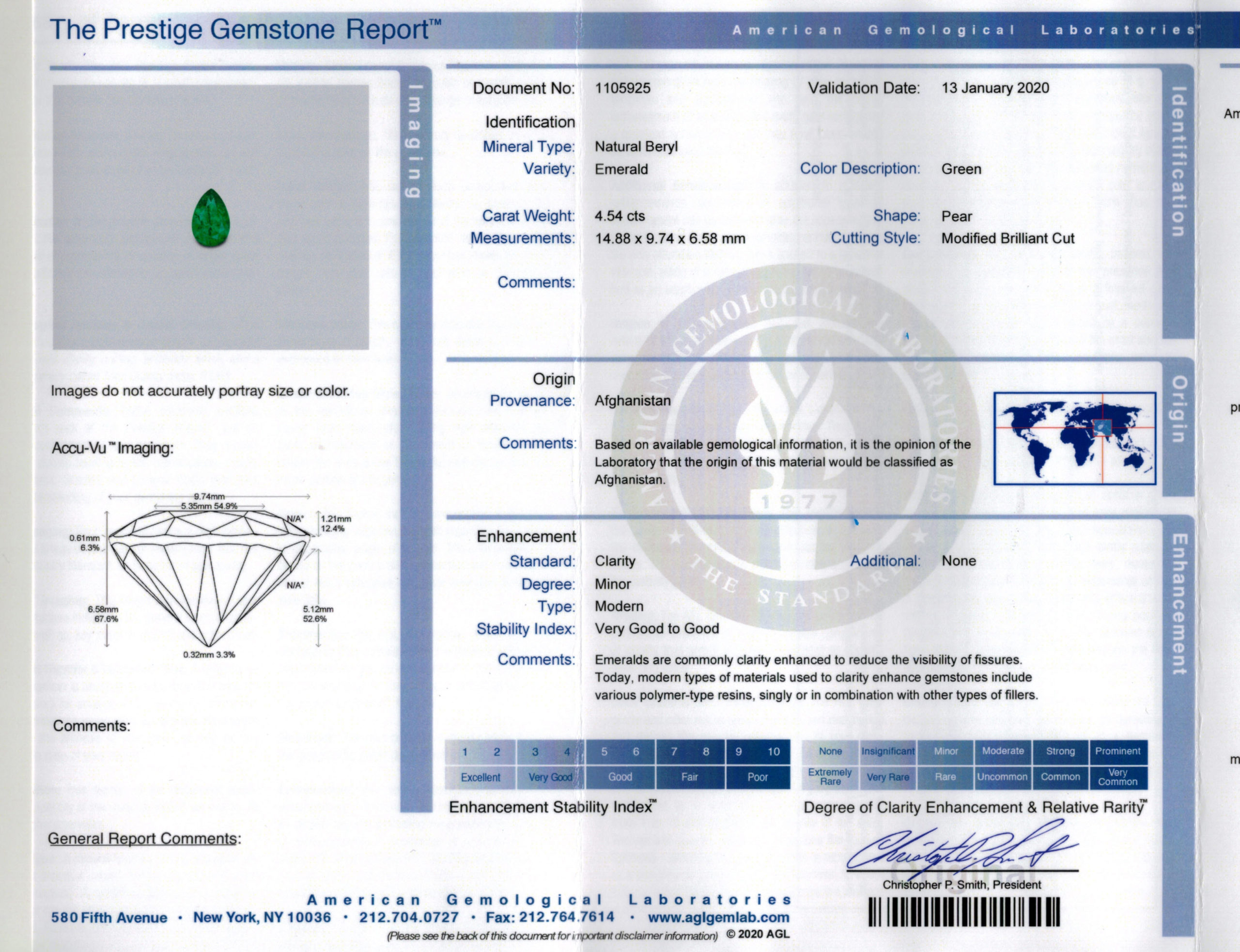Image resolution: width=1240 pixels, height=952 pixels.
Task: Click the '6.58mm 67.6%' total depth label
Action: (103, 614)
